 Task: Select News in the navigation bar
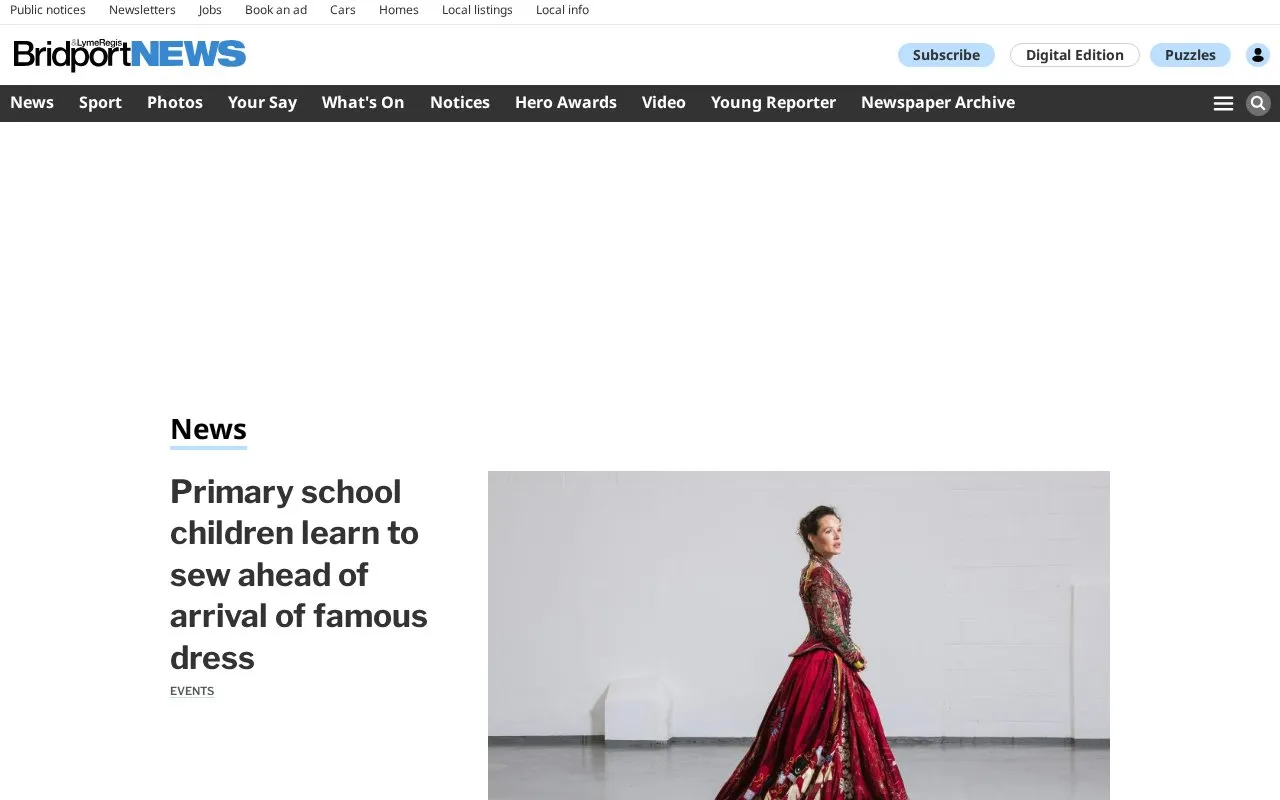tap(32, 102)
